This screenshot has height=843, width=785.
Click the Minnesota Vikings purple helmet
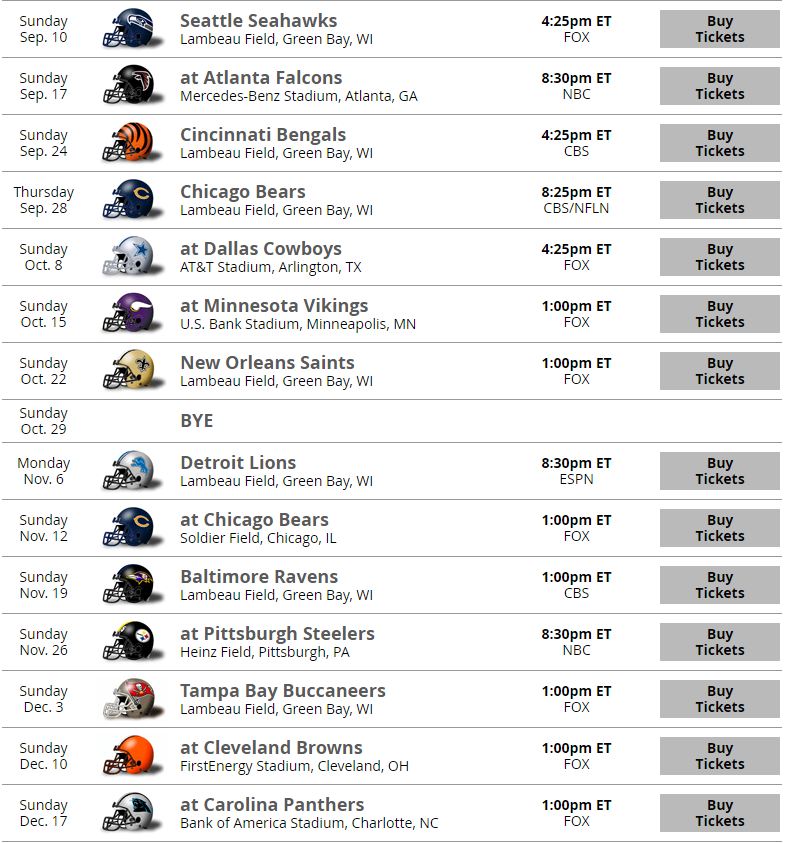click(132, 314)
